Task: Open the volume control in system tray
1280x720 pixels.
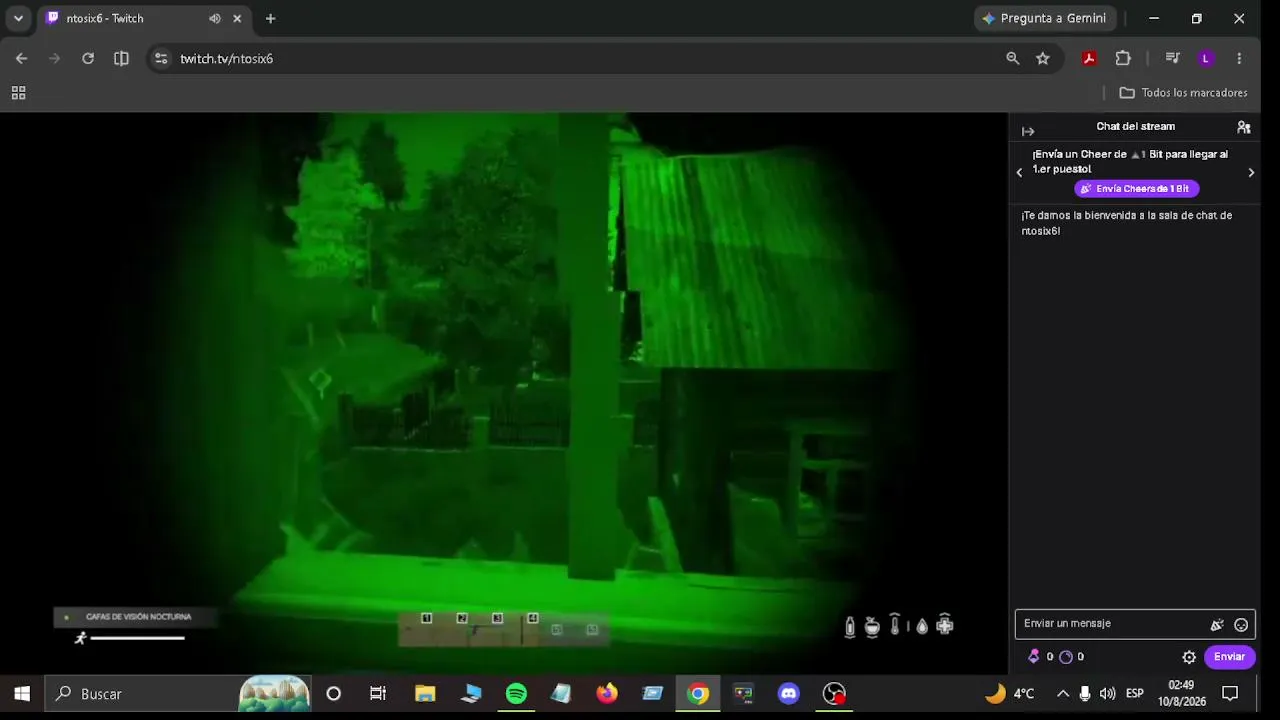Action: click(x=1107, y=693)
